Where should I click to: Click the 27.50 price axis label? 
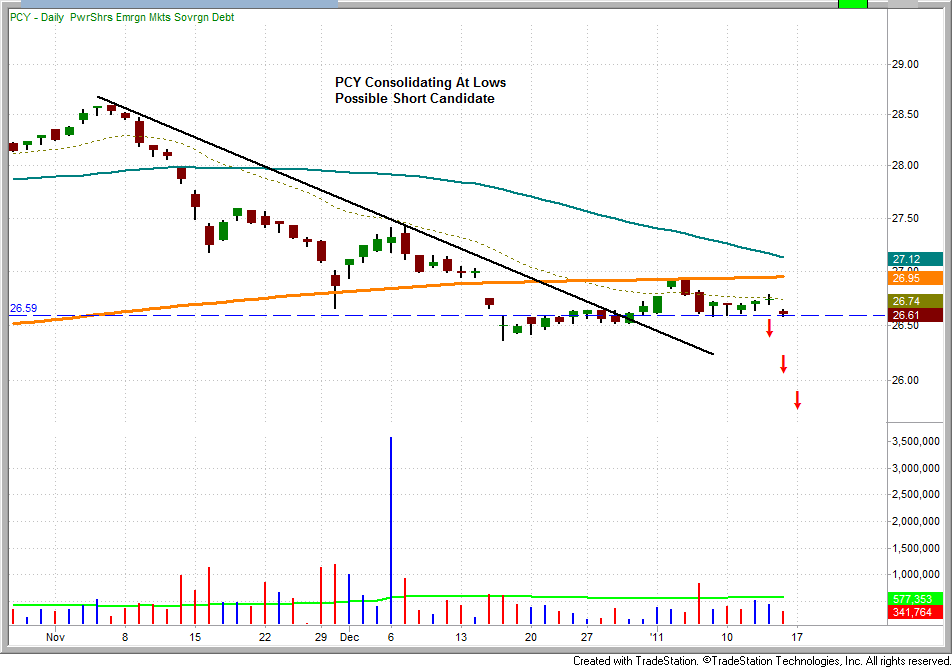[x=905, y=218]
